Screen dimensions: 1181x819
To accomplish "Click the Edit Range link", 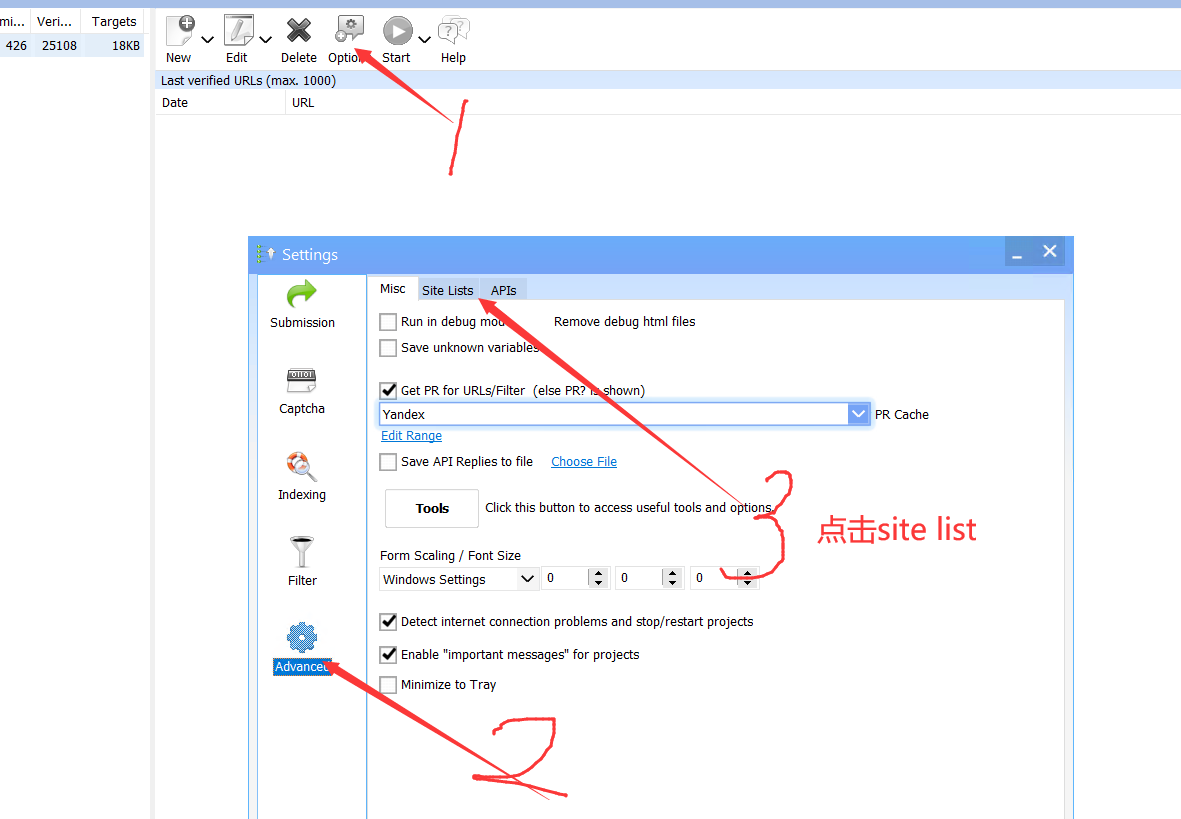I will coord(411,436).
